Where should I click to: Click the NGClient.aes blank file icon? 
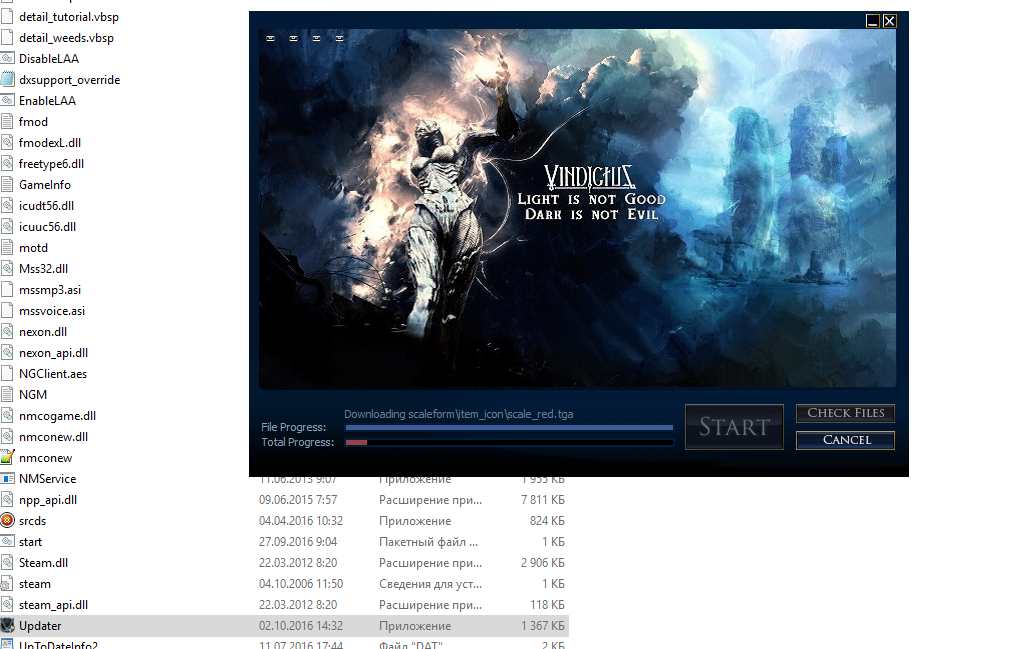point(7,374)
